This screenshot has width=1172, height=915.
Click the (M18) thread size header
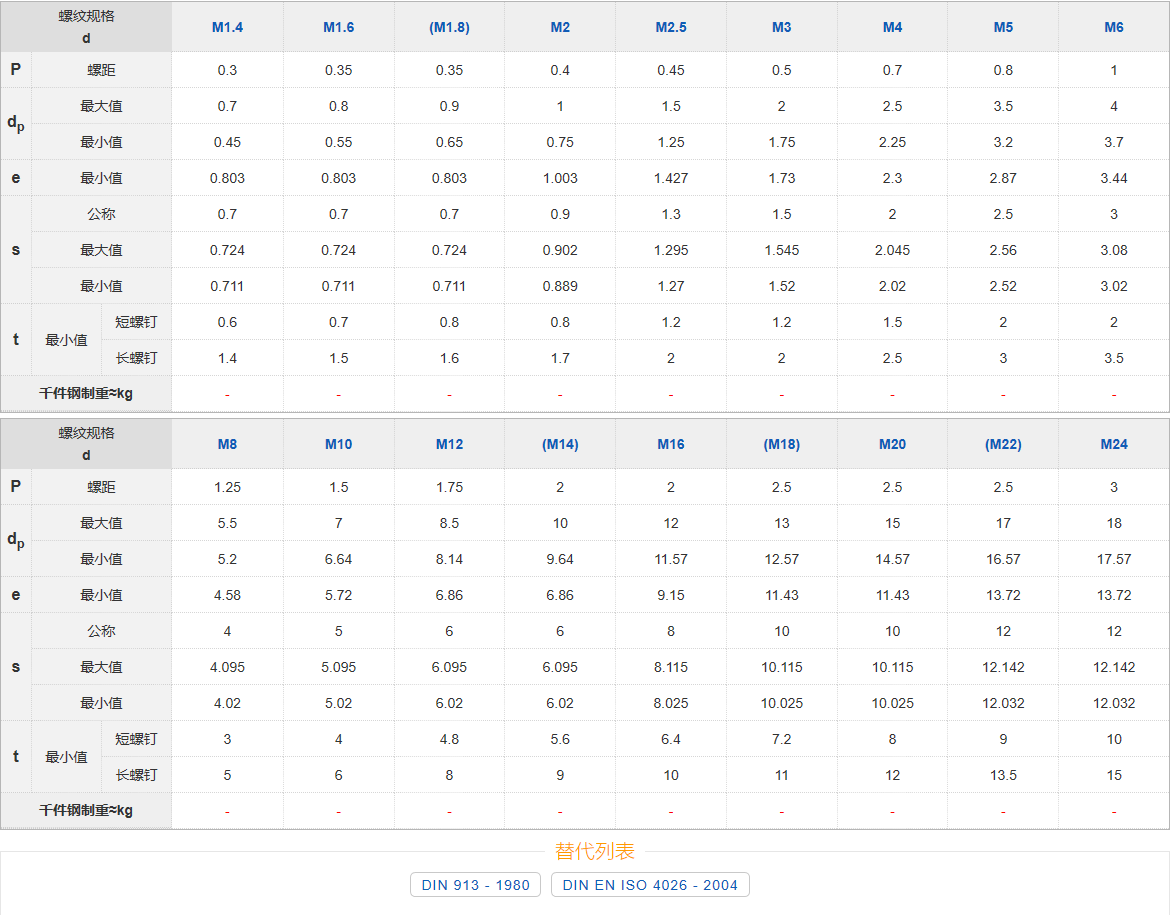coord(782,444)
